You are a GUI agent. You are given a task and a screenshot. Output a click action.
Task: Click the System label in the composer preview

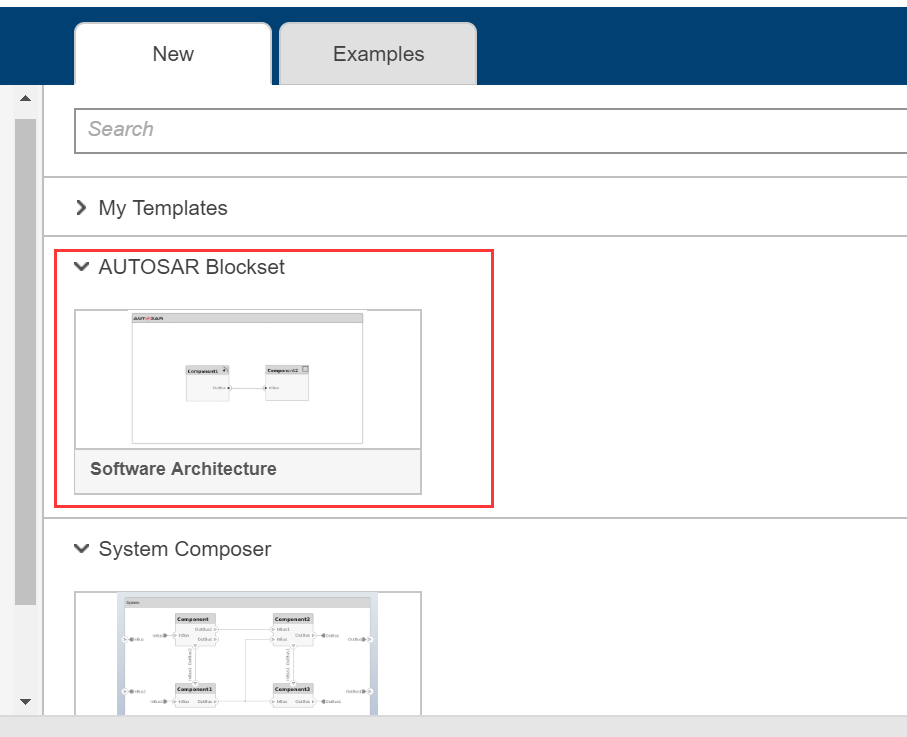(132, 603)
